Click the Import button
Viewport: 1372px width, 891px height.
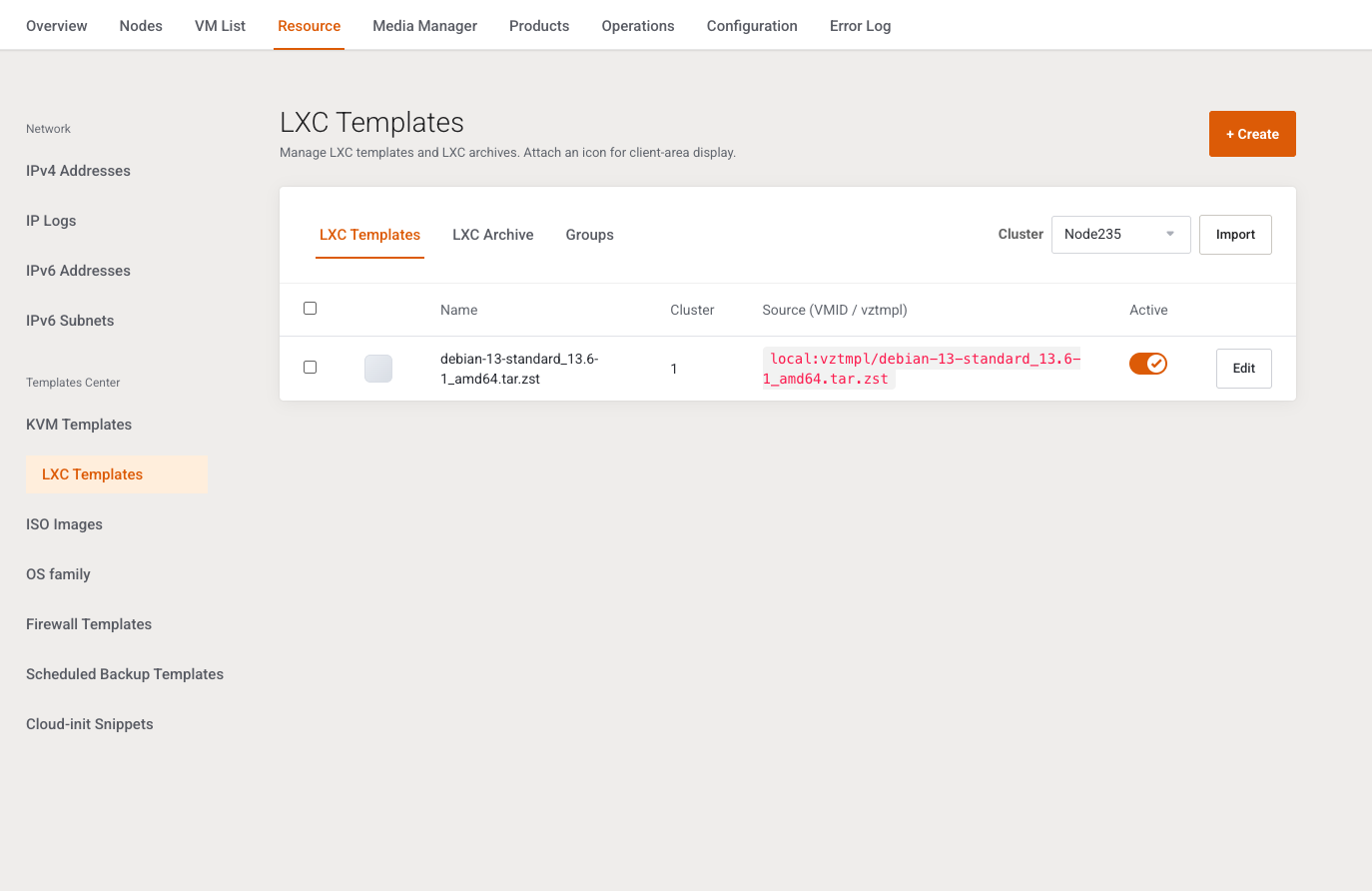click(1235, 235)
